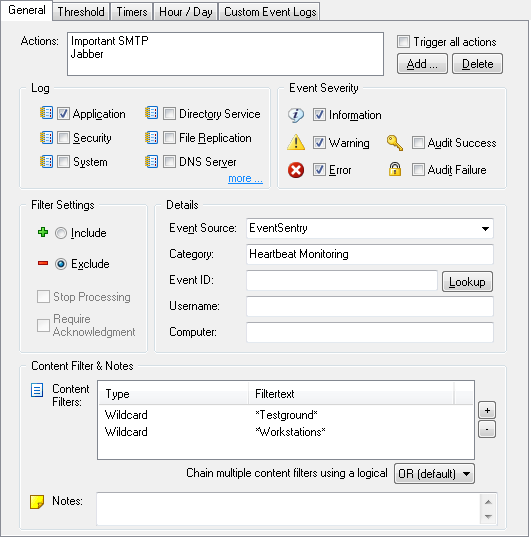Click the Lookup button

(467, 282)
